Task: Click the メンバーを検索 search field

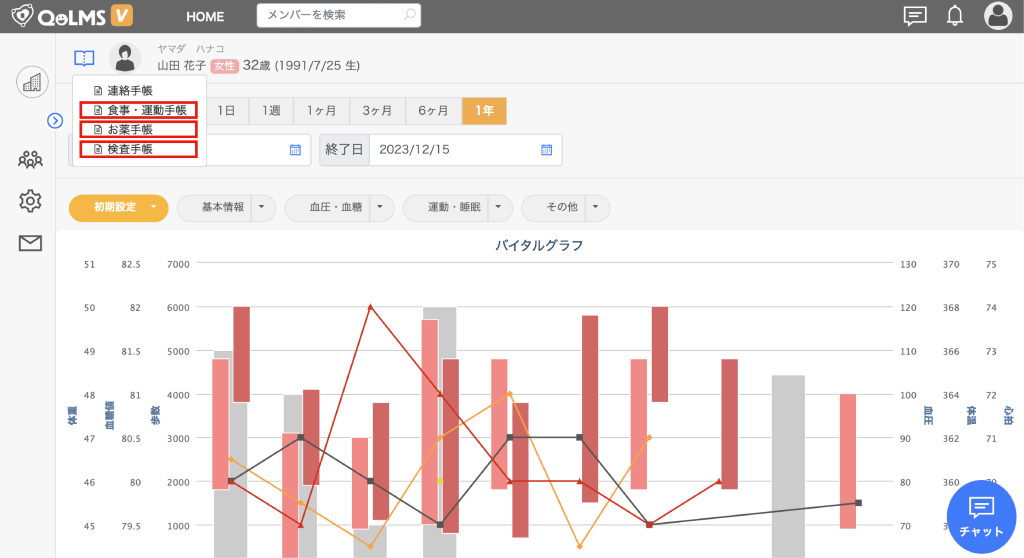Action: tap(328, 16)
